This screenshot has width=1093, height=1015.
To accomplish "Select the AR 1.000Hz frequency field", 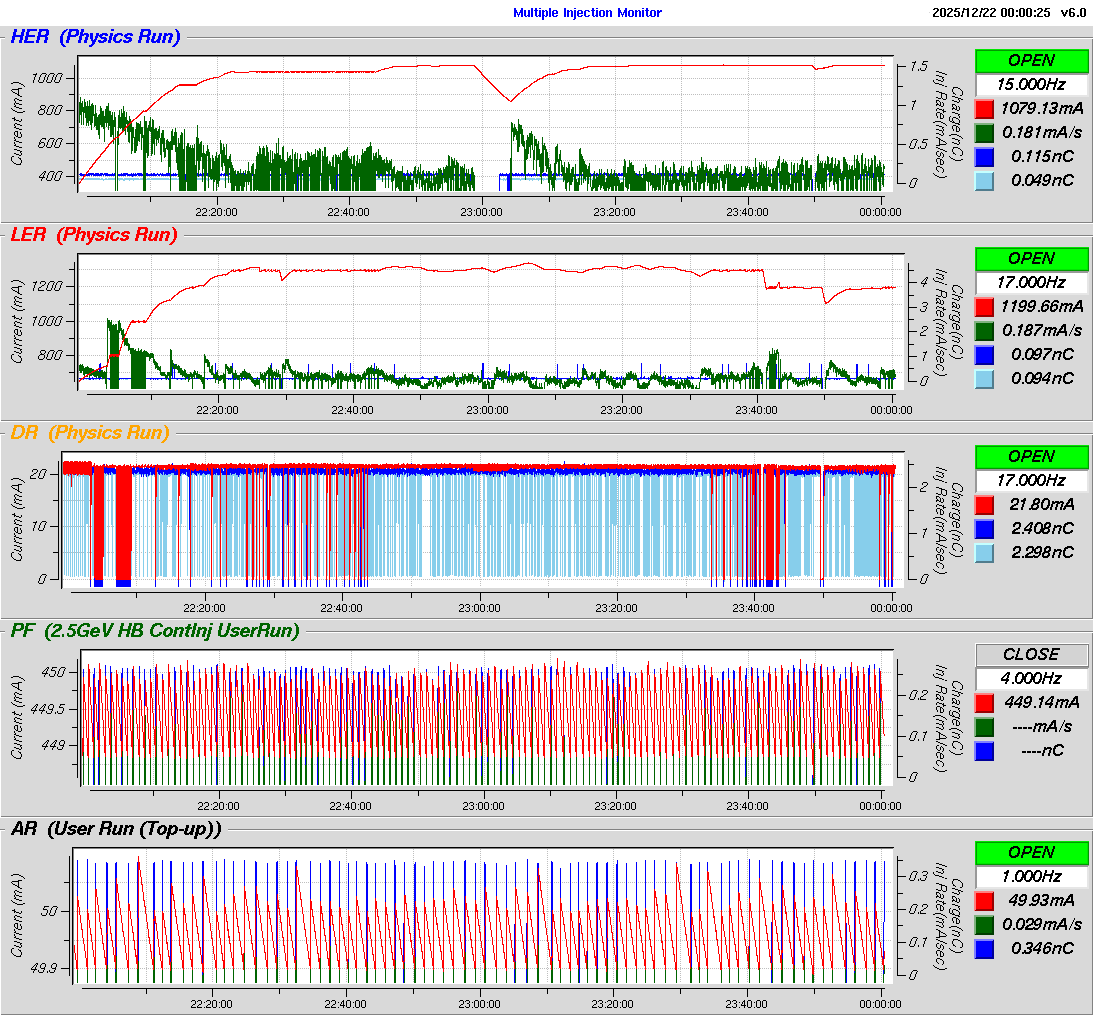I will coord(1031,876).
